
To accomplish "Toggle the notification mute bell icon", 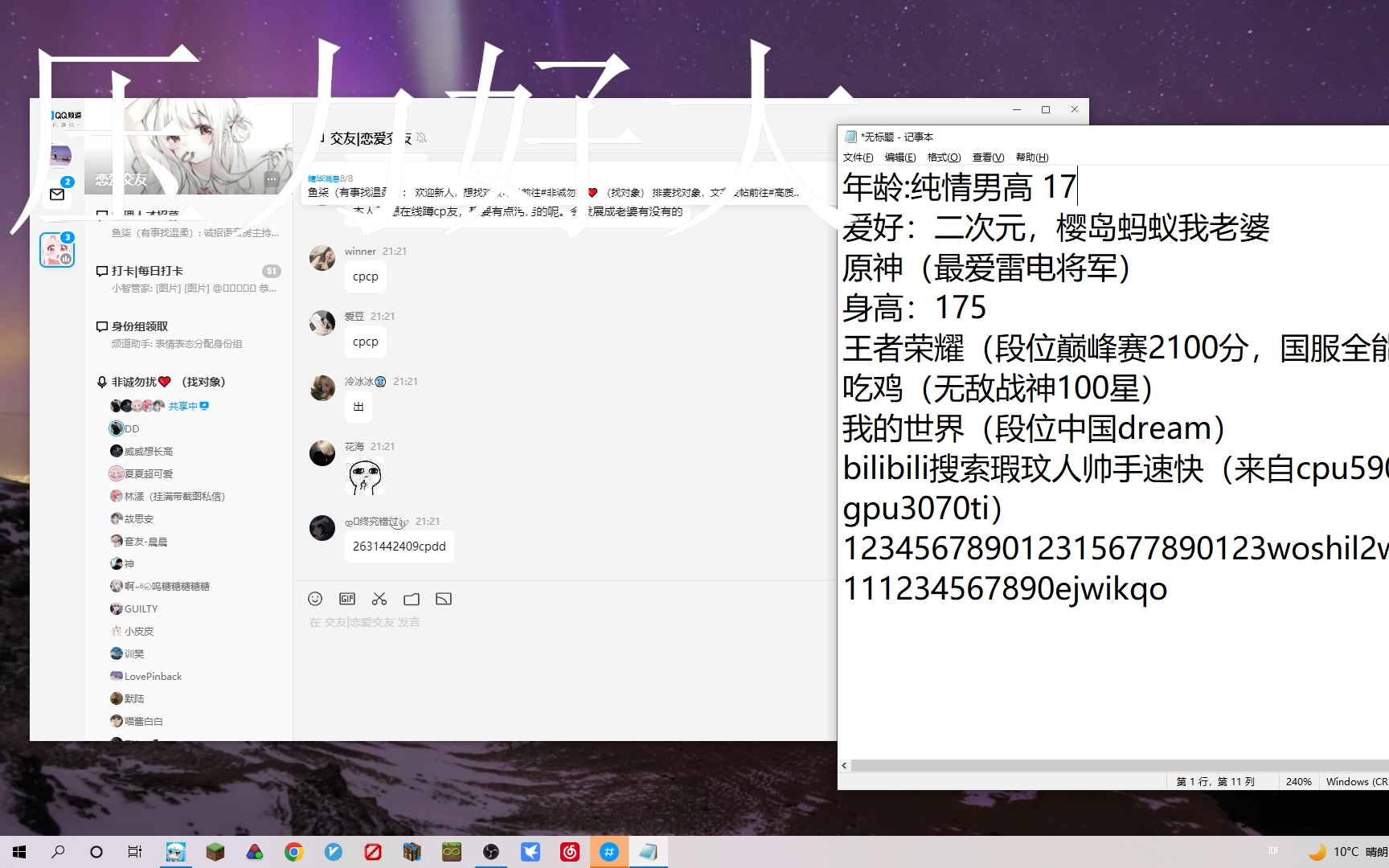I will 421,137.
